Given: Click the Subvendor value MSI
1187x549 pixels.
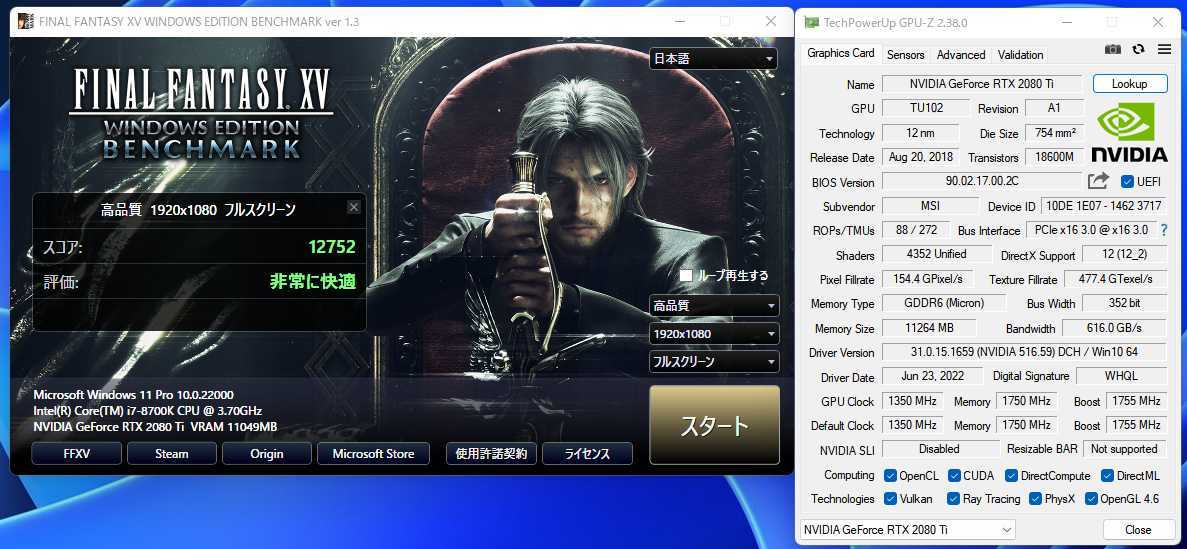Looking at the screenshot, I should click(x=930, y=206).
